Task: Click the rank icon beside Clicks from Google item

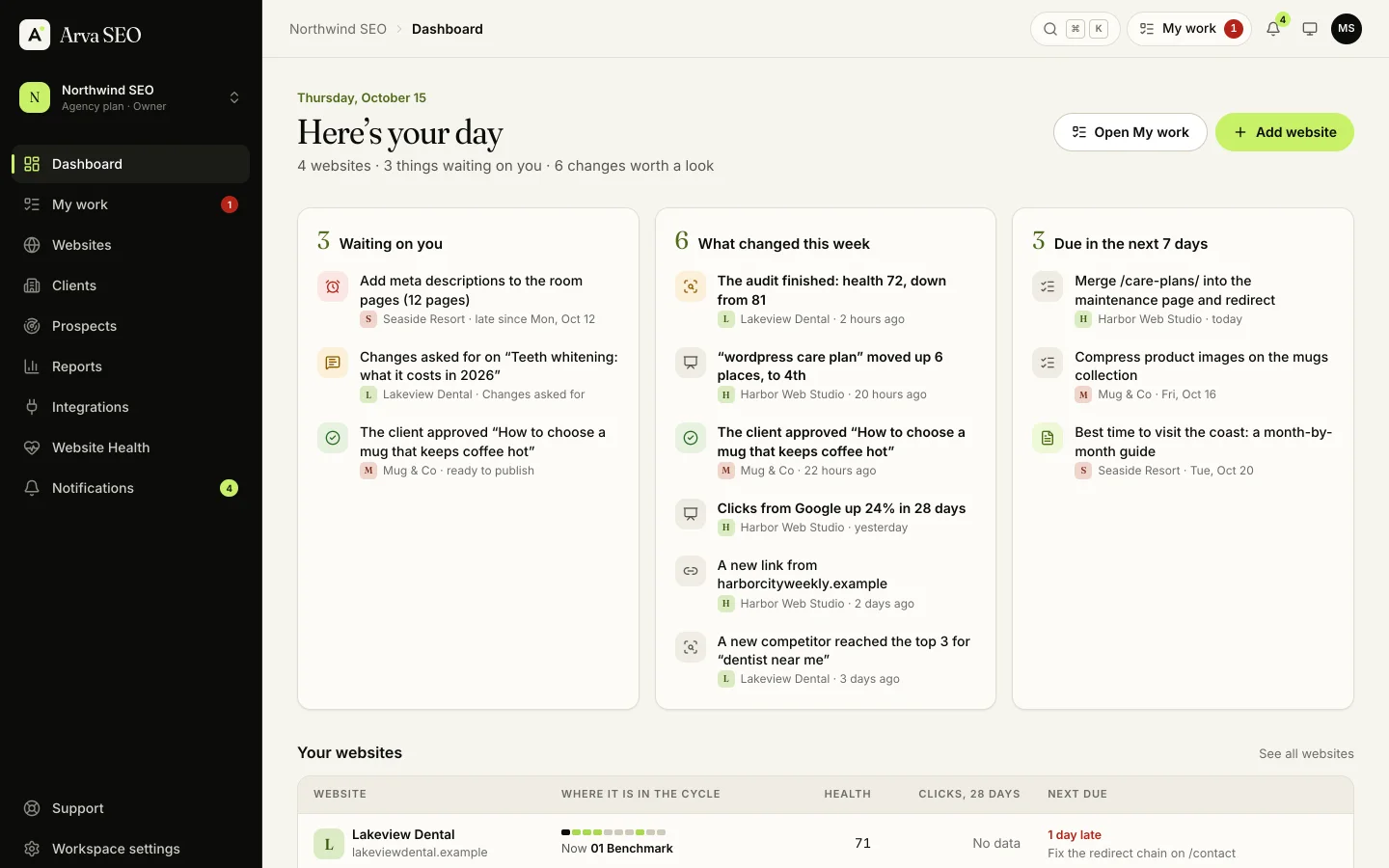Action: [691, 514]
